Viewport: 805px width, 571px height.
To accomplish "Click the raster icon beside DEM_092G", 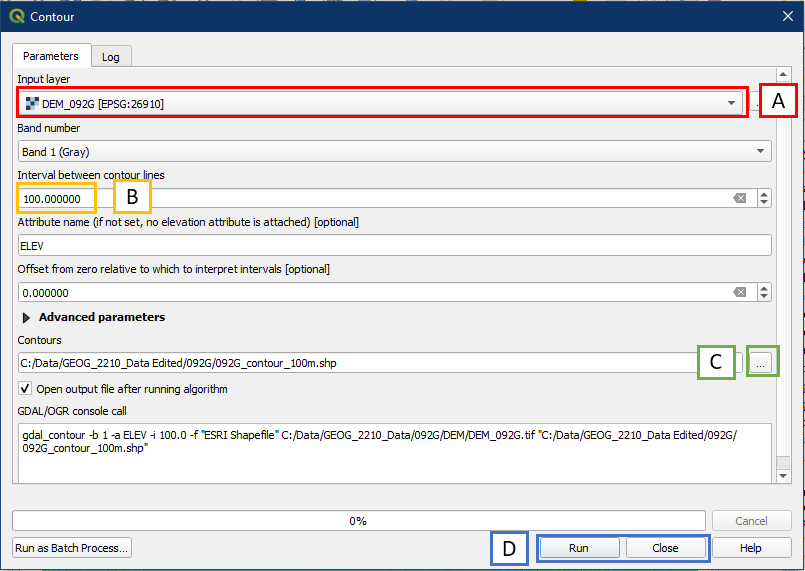I will 32,103.
